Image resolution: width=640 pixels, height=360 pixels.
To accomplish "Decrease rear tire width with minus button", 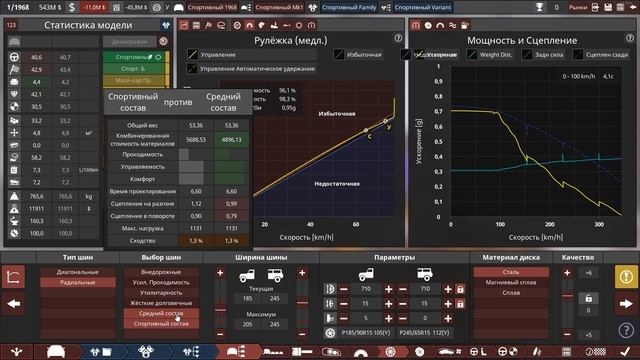I will point(302,334).
